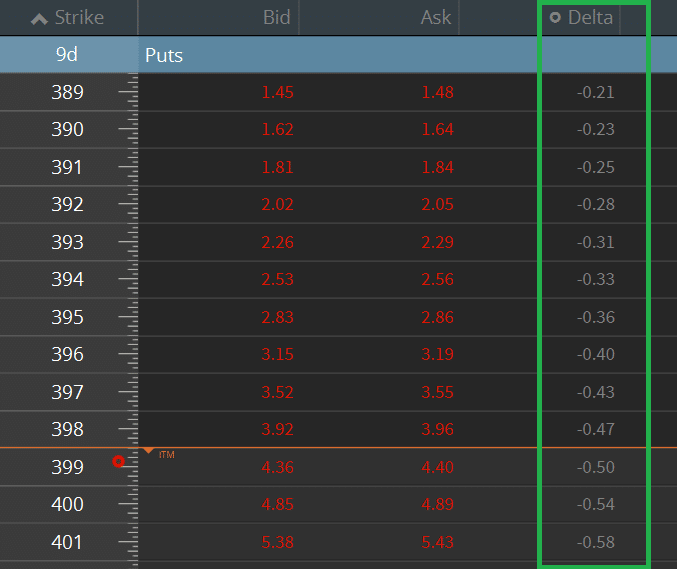Image resolution: width=677 pixels, height=569 pixels.
Task: Click the circle icon beside Delta
Action: [555, 18]
